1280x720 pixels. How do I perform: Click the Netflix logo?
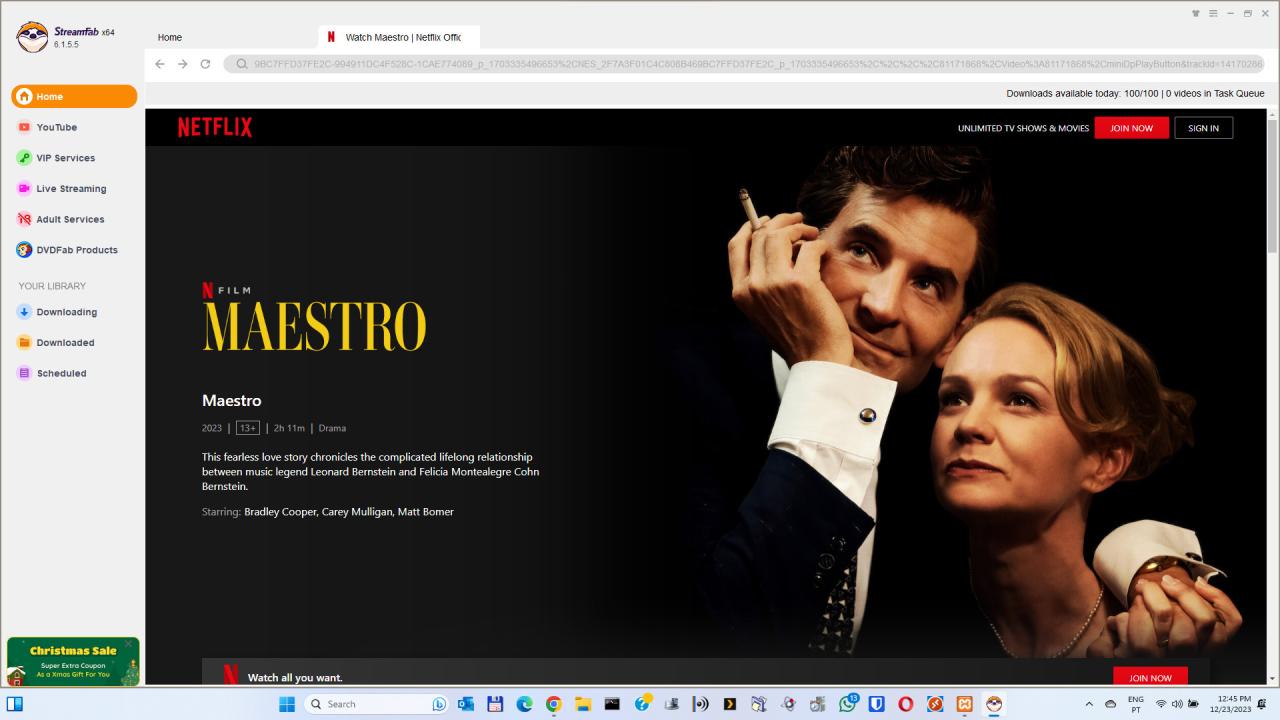click(x=215, y=127)
